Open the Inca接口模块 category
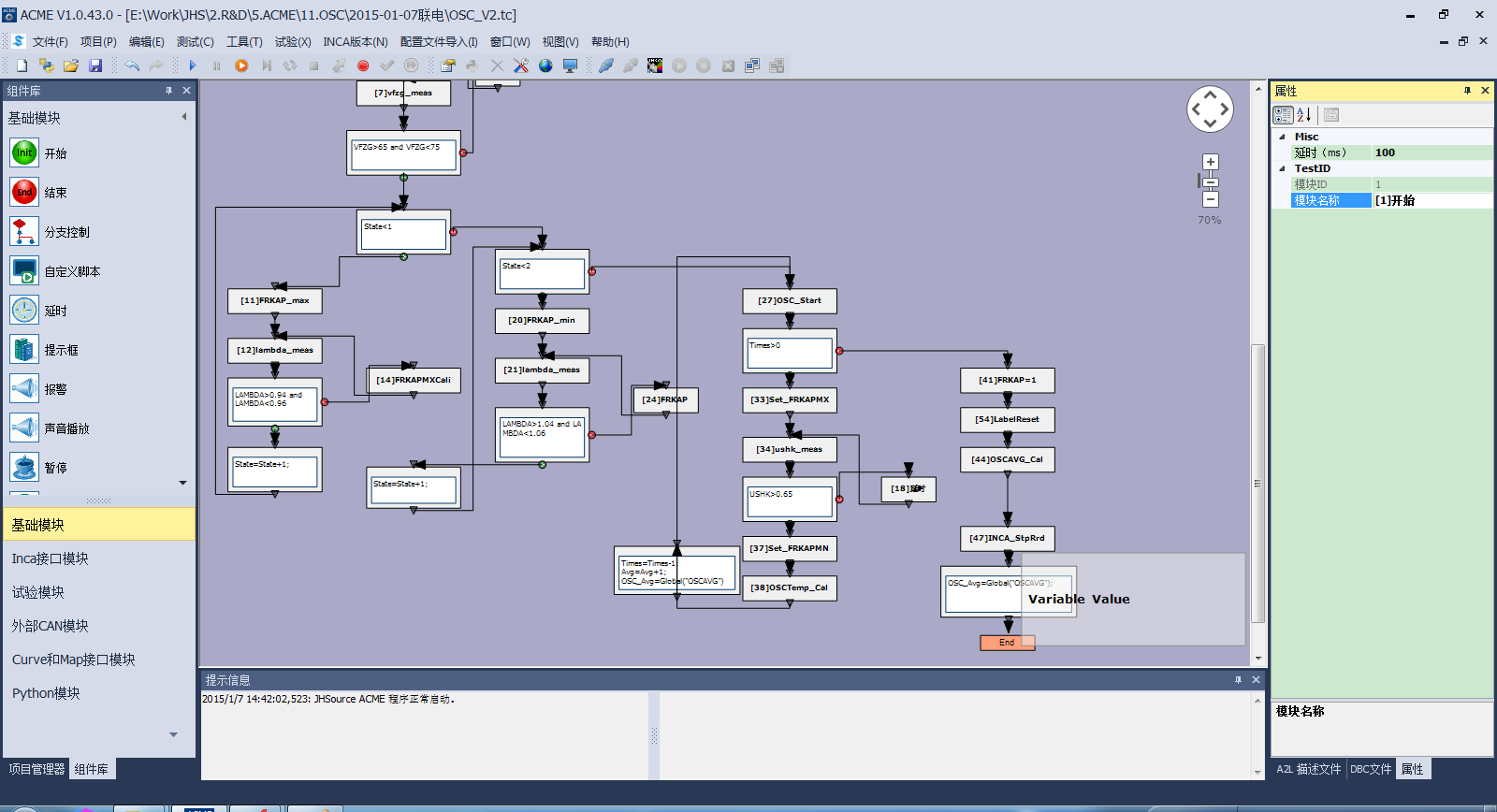 (x=50, y=558)
